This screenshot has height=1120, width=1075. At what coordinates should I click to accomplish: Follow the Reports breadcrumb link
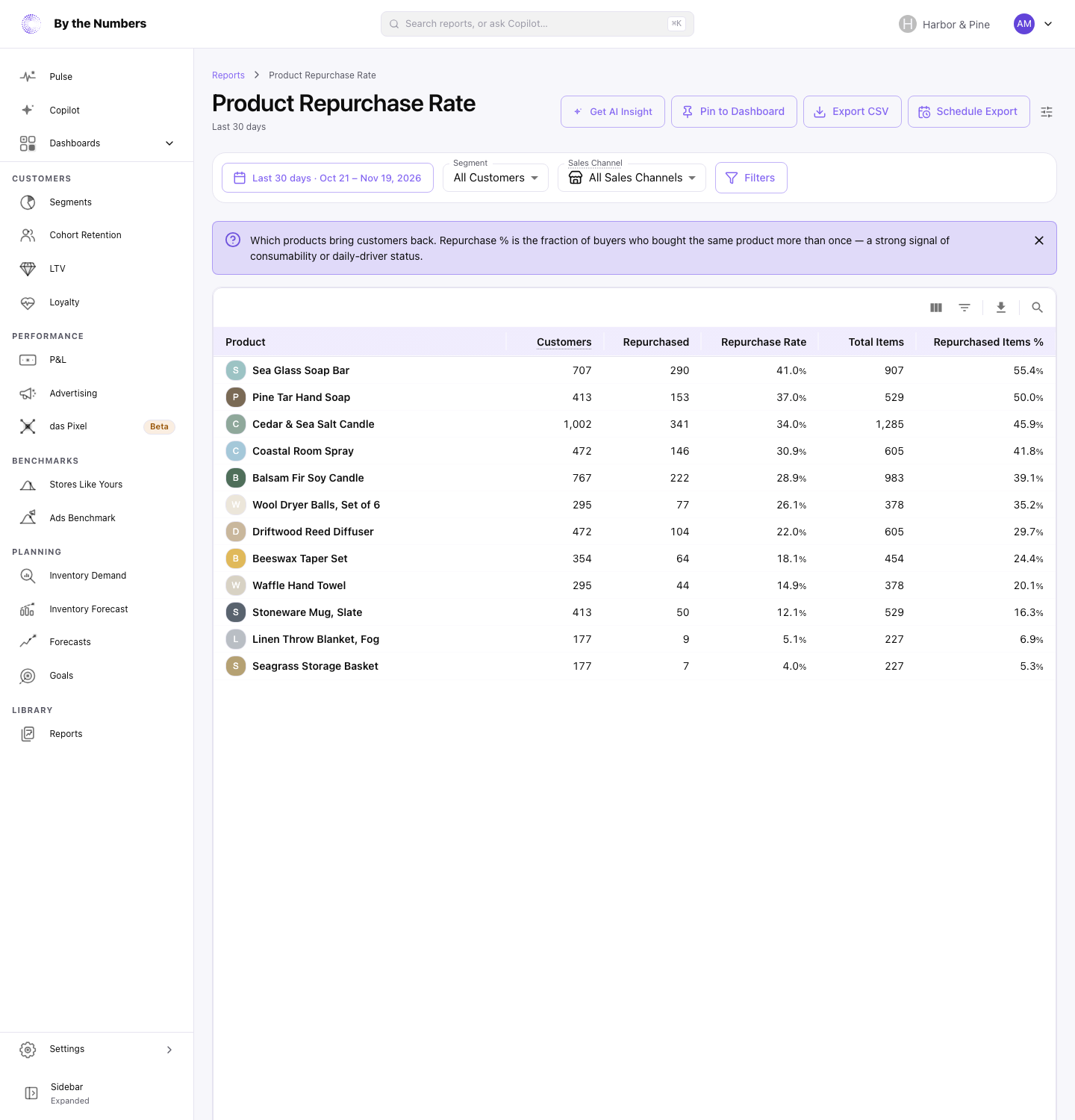pyautogui.click(x=228, y=75)
